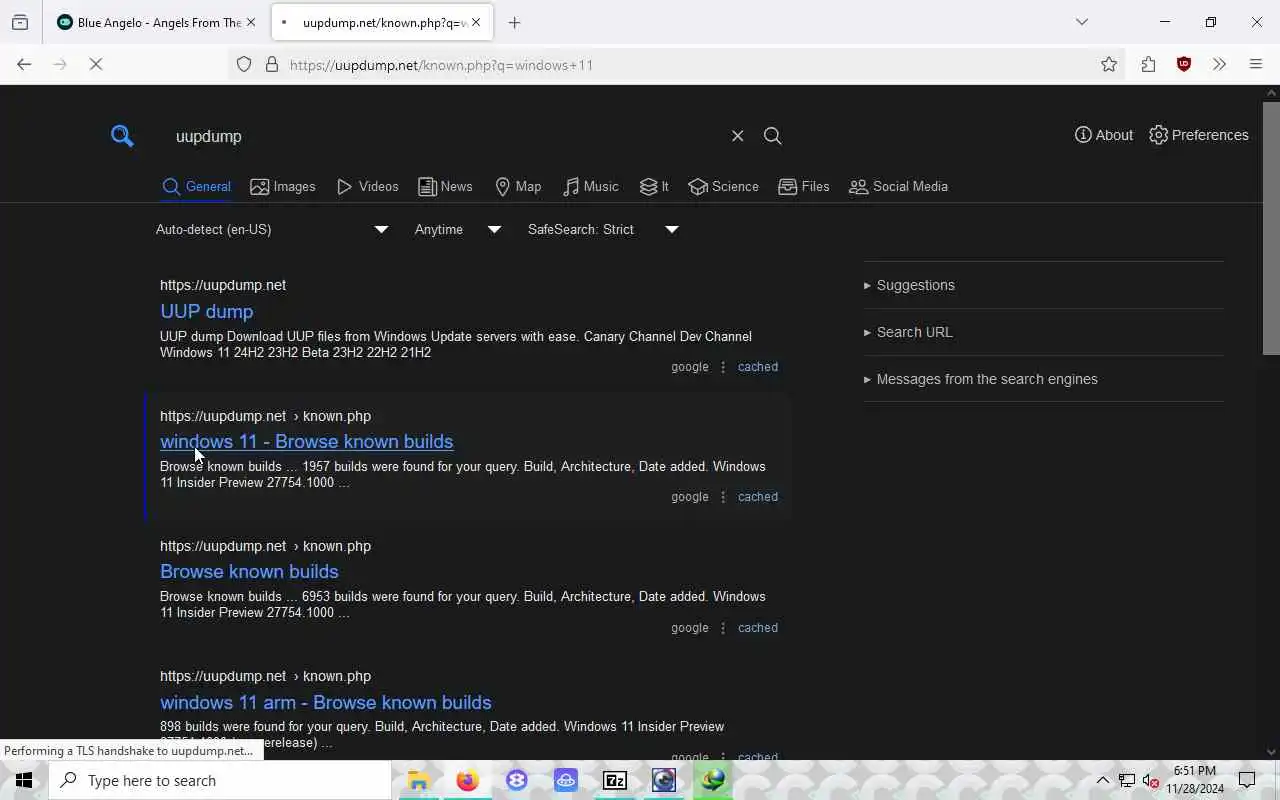The height and width of the screenshot is (800, 1280).
Task: Click the https://uupdump.net URL text of first result
Action: pos(223,285)
